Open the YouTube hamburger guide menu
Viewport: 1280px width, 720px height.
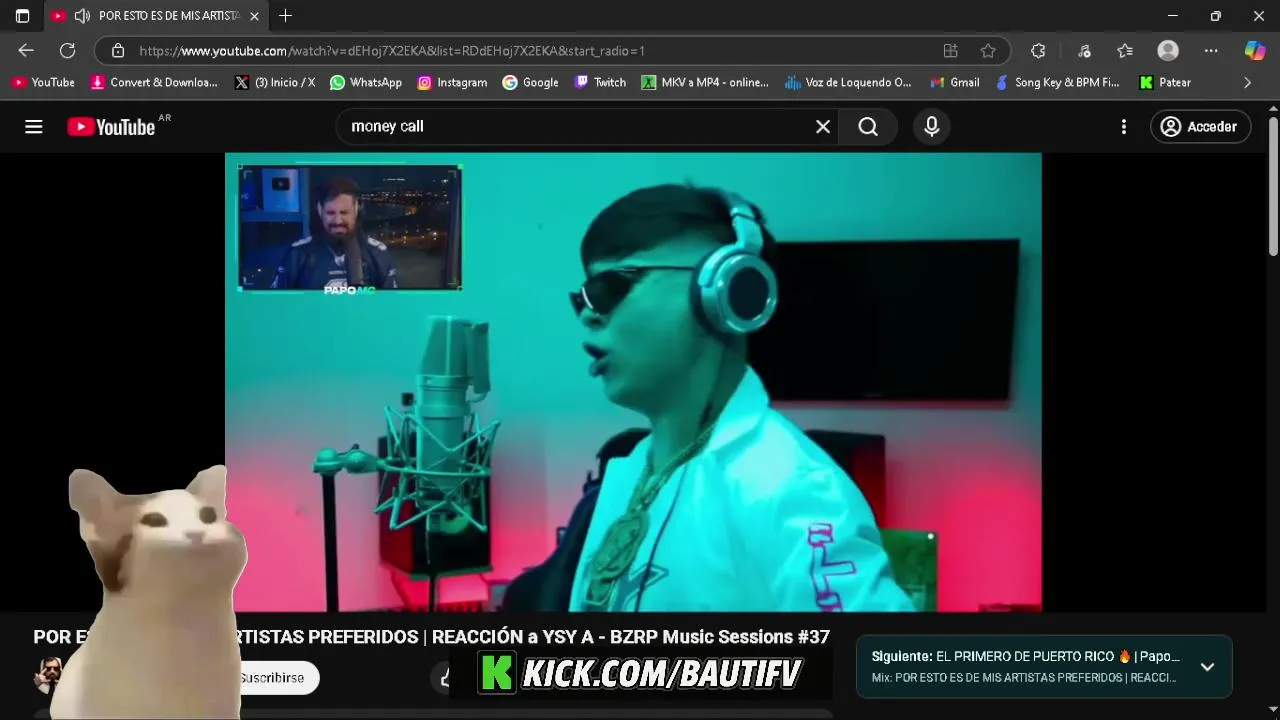34,126
